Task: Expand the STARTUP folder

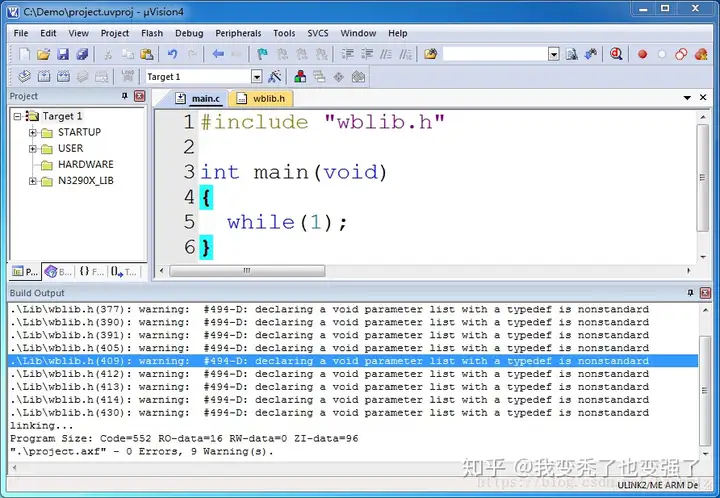Action: 33,133
